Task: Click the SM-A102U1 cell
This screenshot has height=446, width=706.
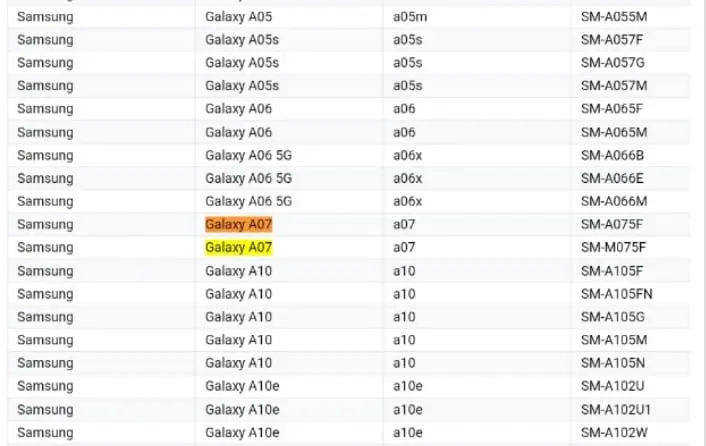Action: (617, 409)
